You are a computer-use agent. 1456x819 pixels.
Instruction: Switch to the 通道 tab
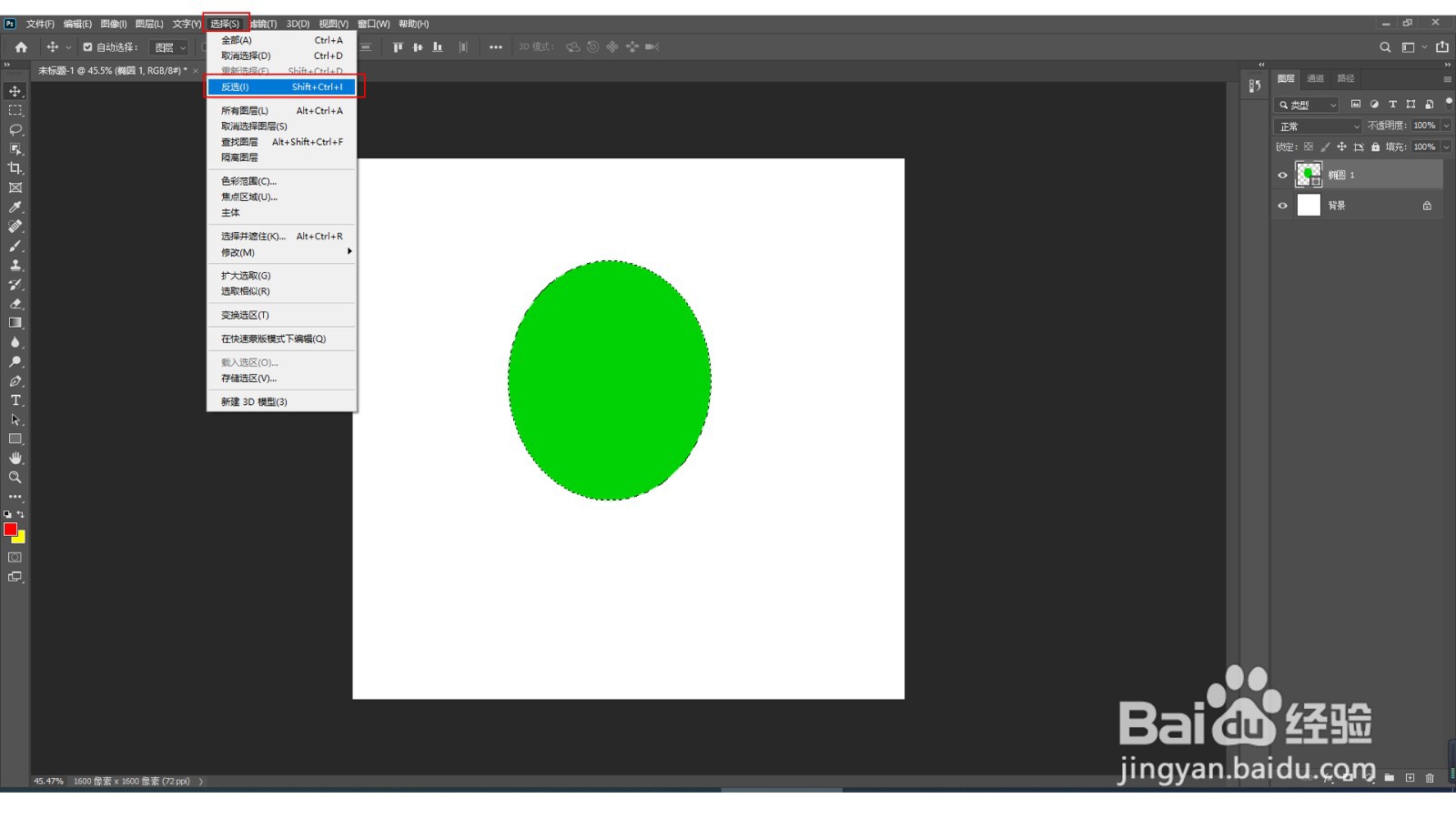pyautogui.click(x=1316, y=78)
